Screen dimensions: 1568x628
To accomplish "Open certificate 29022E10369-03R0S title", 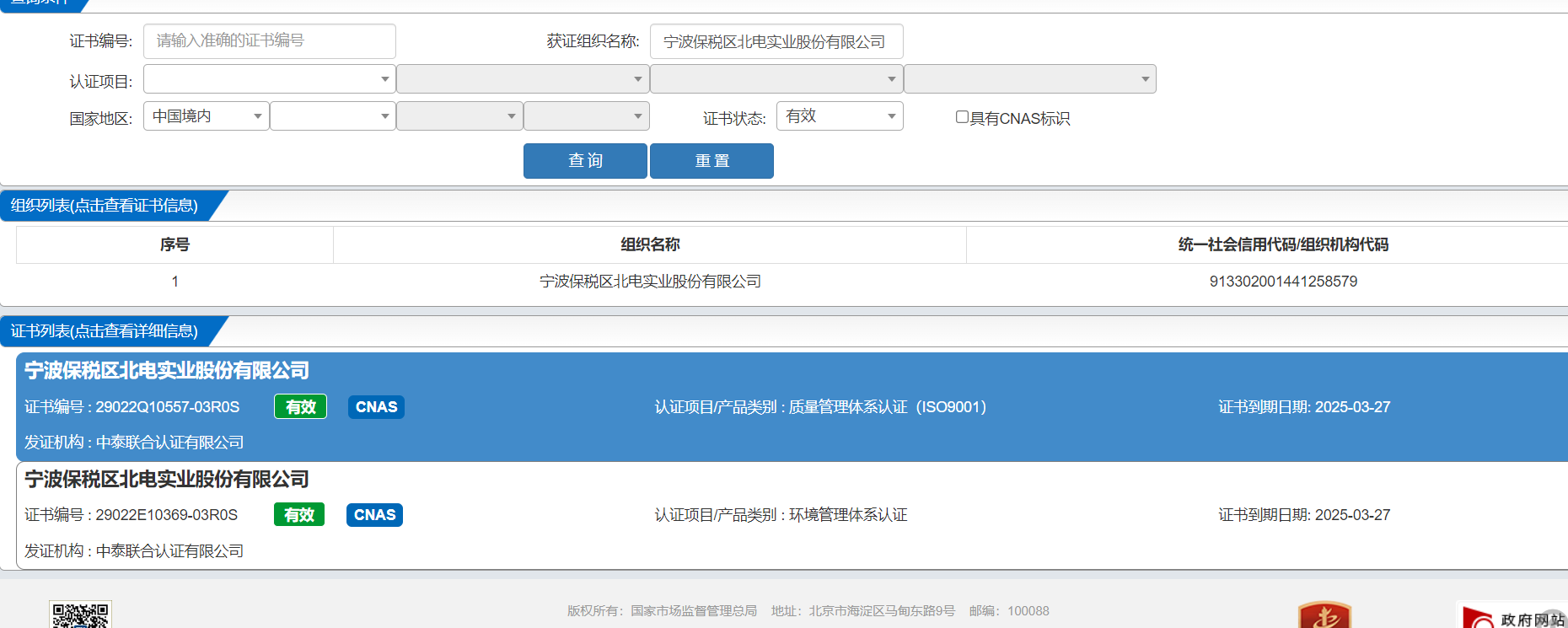I will [x=167, y=480].
